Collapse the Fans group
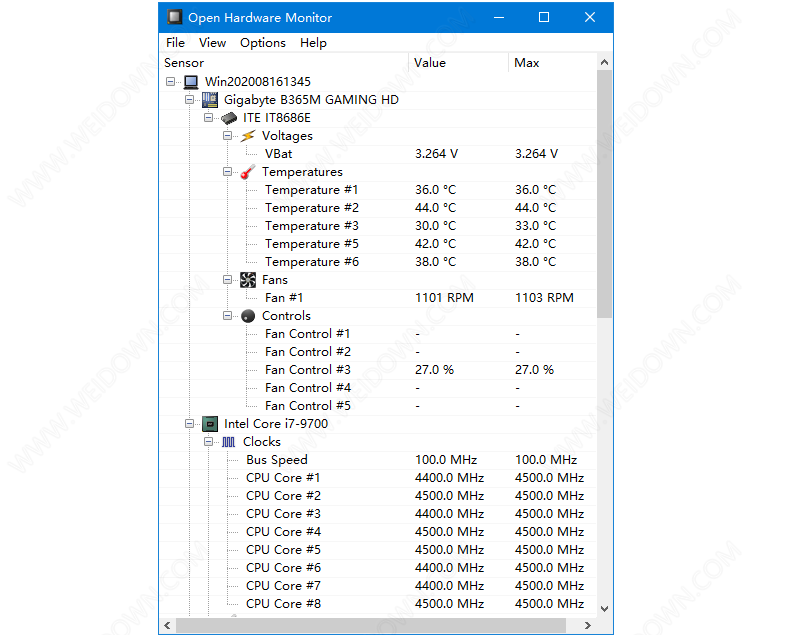Viewport: 790px width, 635px height. (228, 280)
